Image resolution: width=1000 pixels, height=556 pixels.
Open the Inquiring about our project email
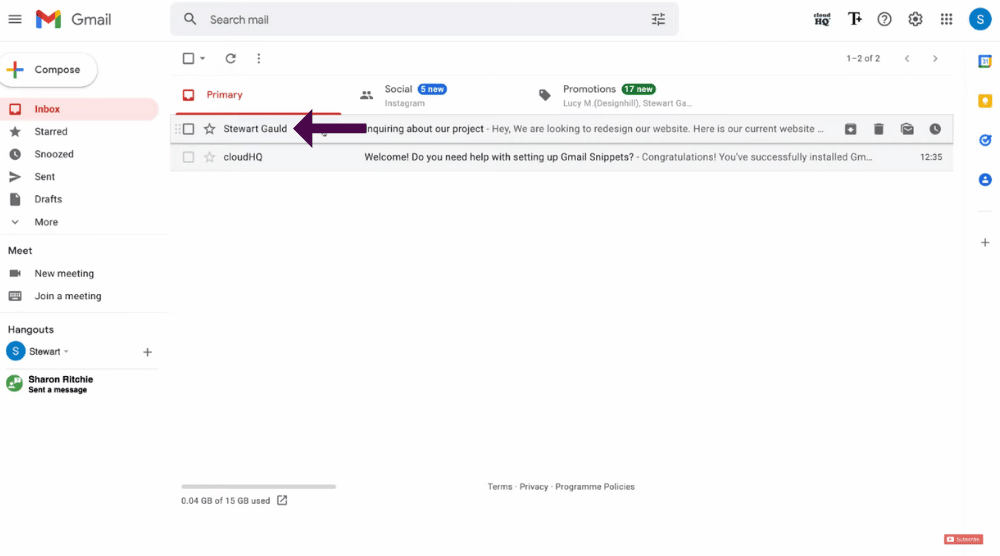(x=561, y=129)
